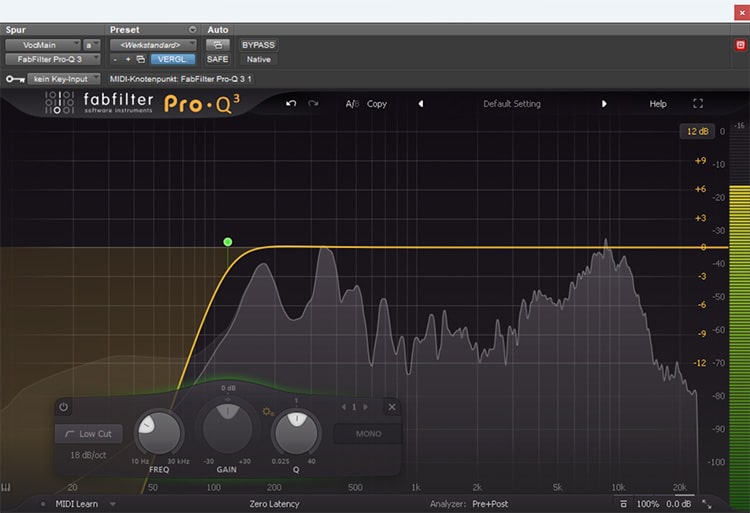The width and height of the screenshot is (750, 513).
Task: Select the next EQ band arrow
Action: [x=365, y=407]
